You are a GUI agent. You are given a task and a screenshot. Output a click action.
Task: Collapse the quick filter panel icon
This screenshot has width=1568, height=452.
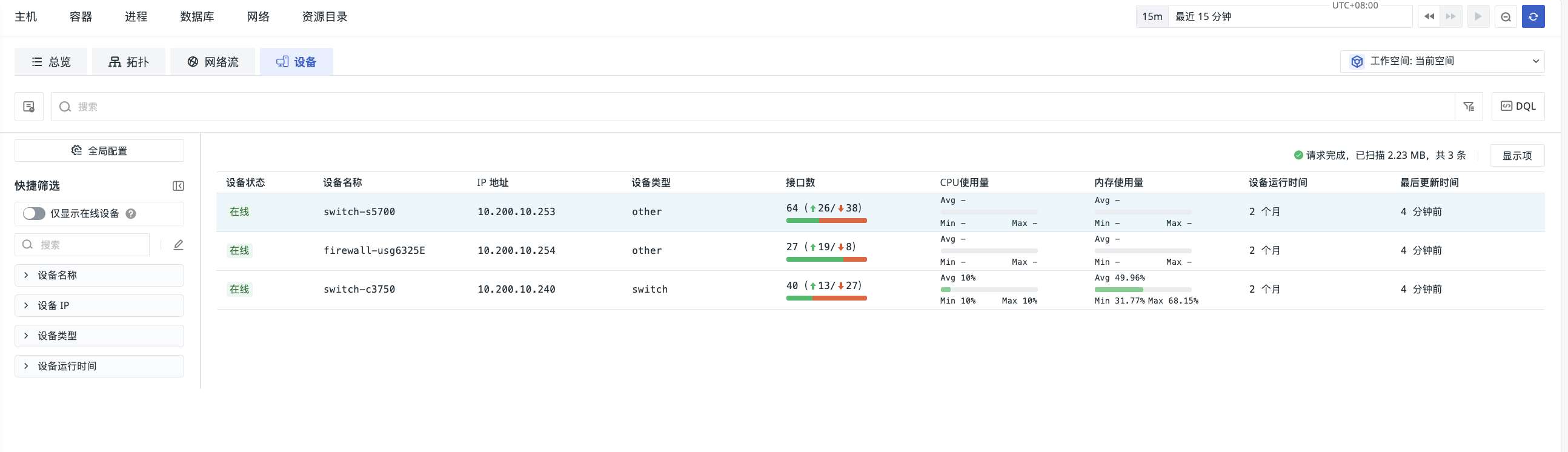[178, 186]
